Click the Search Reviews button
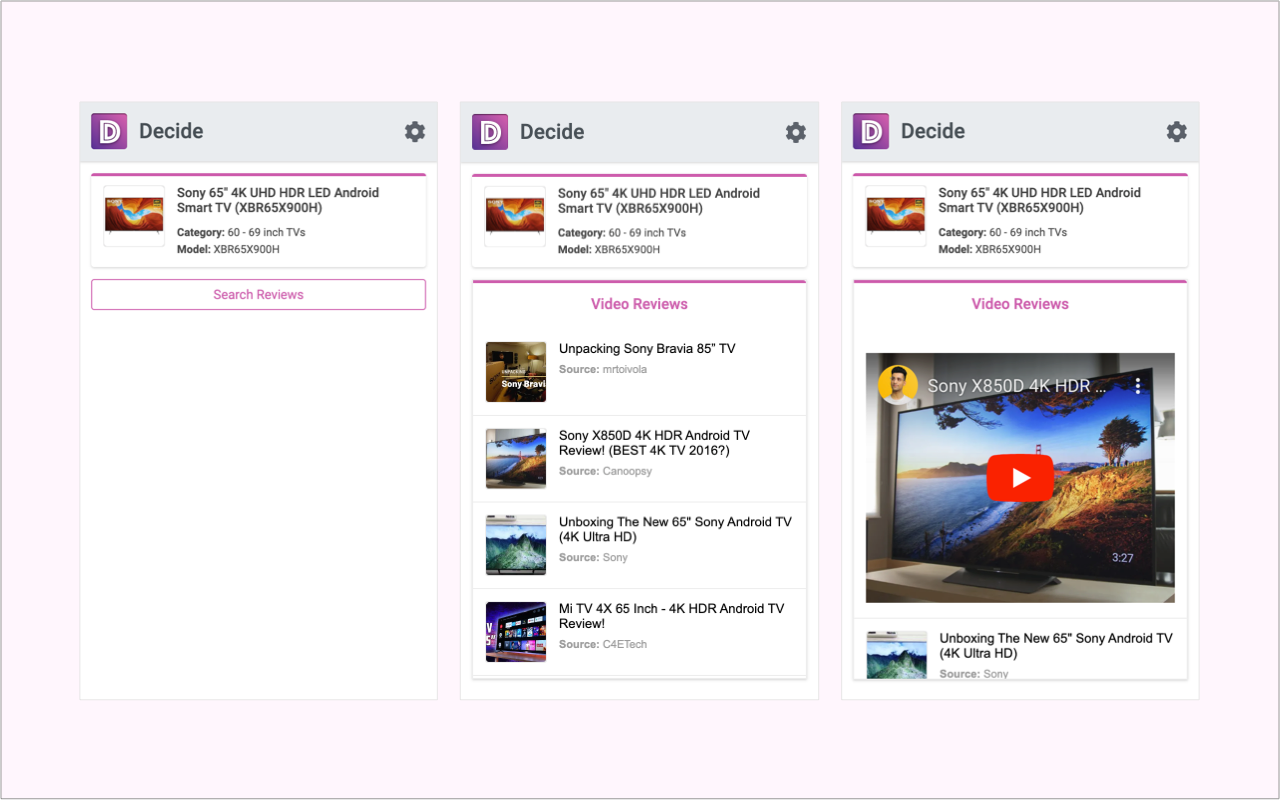The height and width of the screenshot is (800, 1280). [x=258, y=295]
